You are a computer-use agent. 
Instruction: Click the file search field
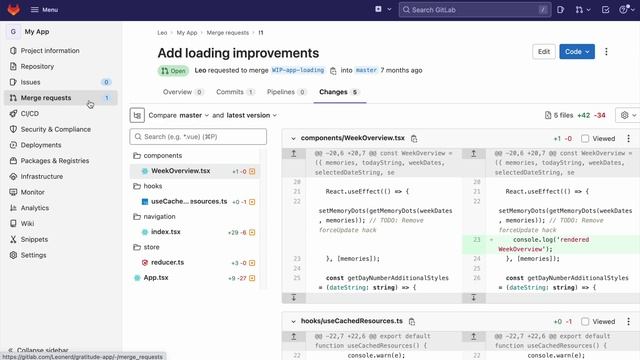click(198, 137)
